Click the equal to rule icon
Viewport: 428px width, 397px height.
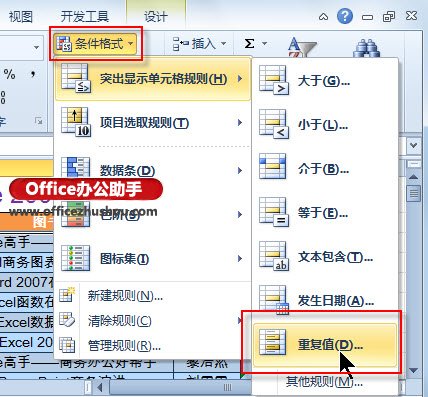pos(274,212)
